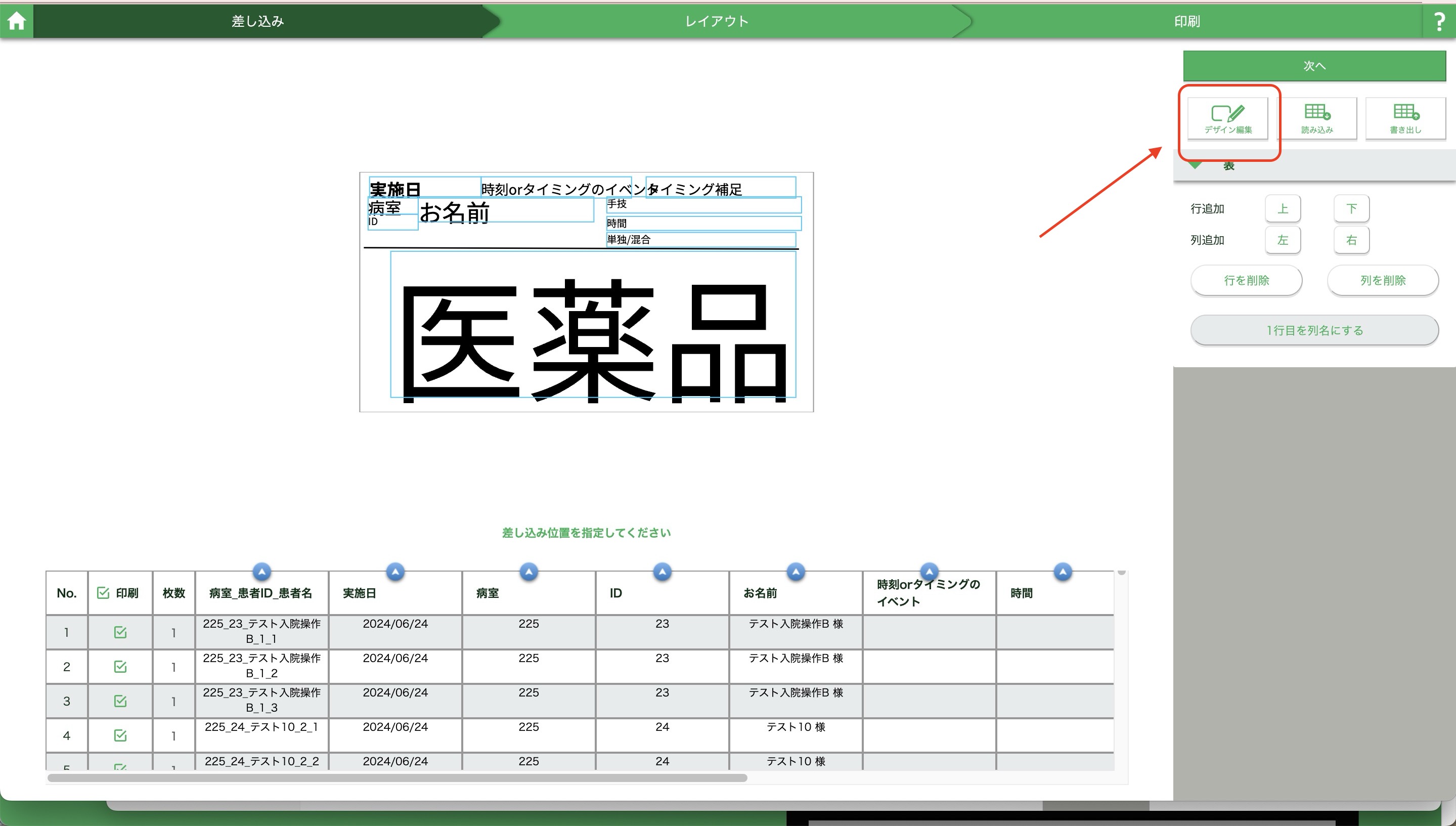Open the help question mark icon
This screenshot has width=1456, height=826.
pos(1439,22)
